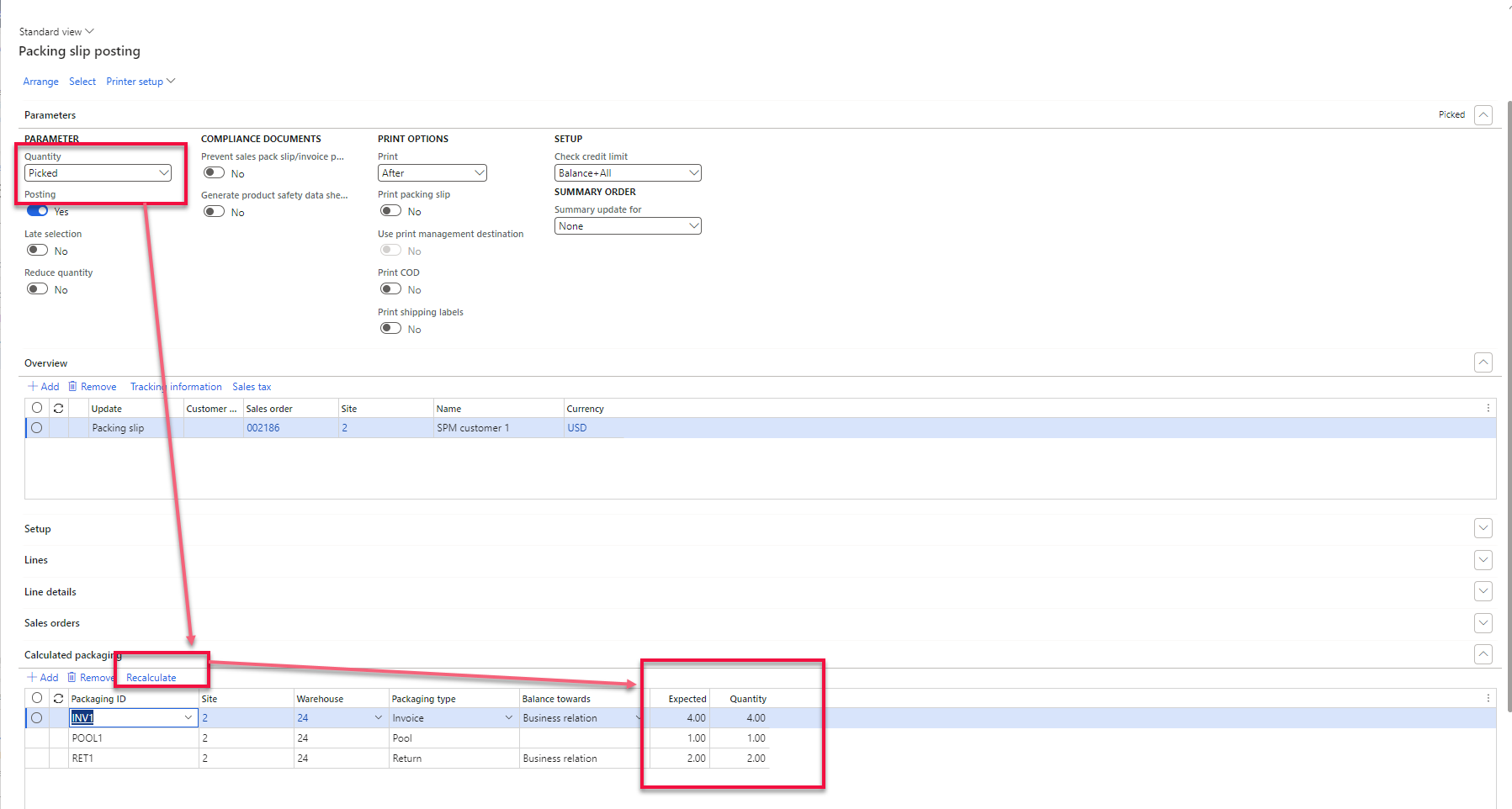Collapse the Overview section
This screenshot has width=1512, height=809.
click(1483, 362)
